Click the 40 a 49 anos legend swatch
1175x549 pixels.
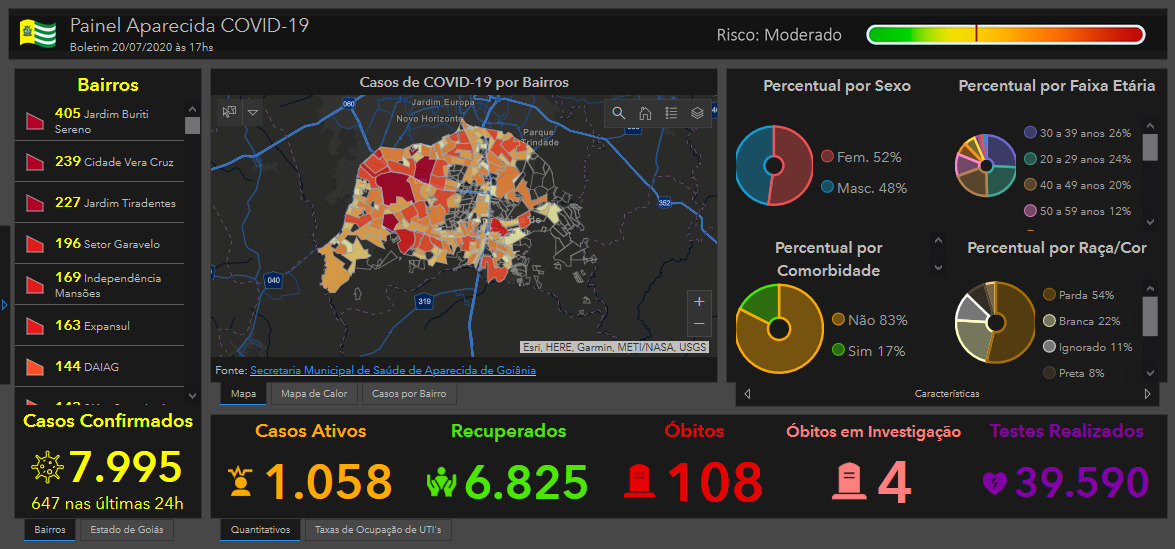coord(1030,184)
